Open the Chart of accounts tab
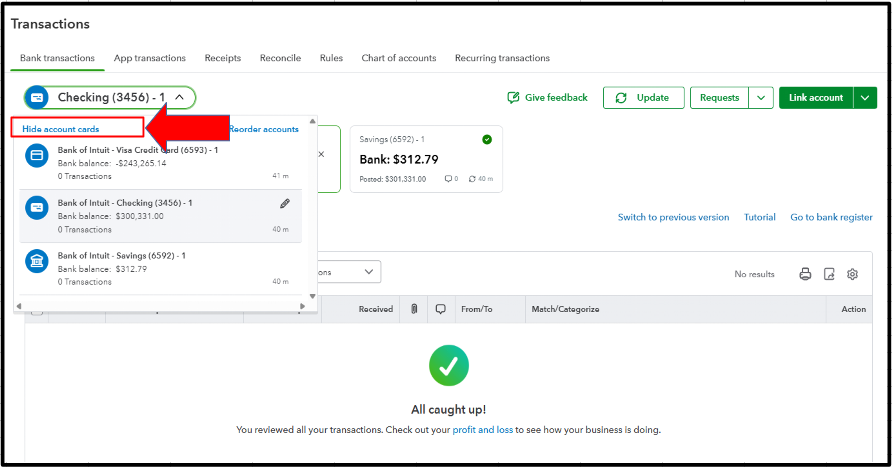 pyautogui.click(x=399, y=58)
